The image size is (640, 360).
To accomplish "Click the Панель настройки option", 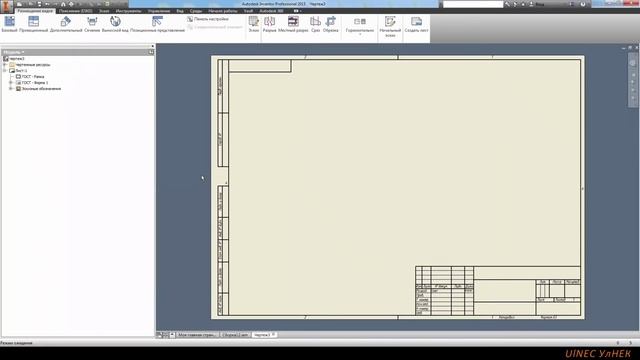I will click(208, 19).
